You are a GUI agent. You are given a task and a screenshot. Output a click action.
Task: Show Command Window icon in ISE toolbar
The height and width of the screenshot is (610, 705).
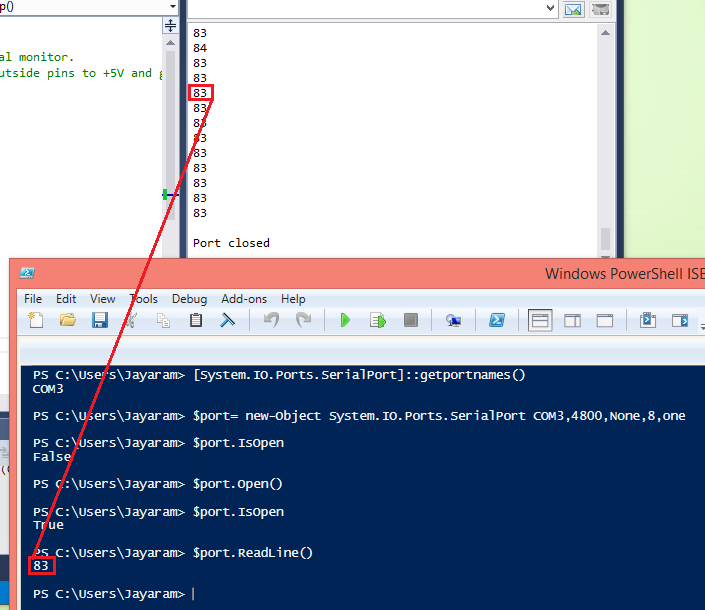point(648,320)
